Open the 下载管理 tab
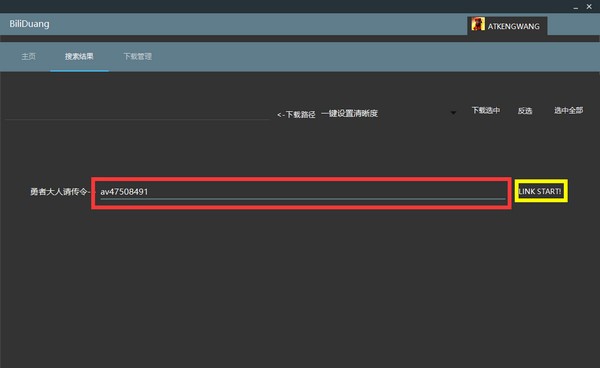This screenshot has height=368, width=600. coord(138,57)
